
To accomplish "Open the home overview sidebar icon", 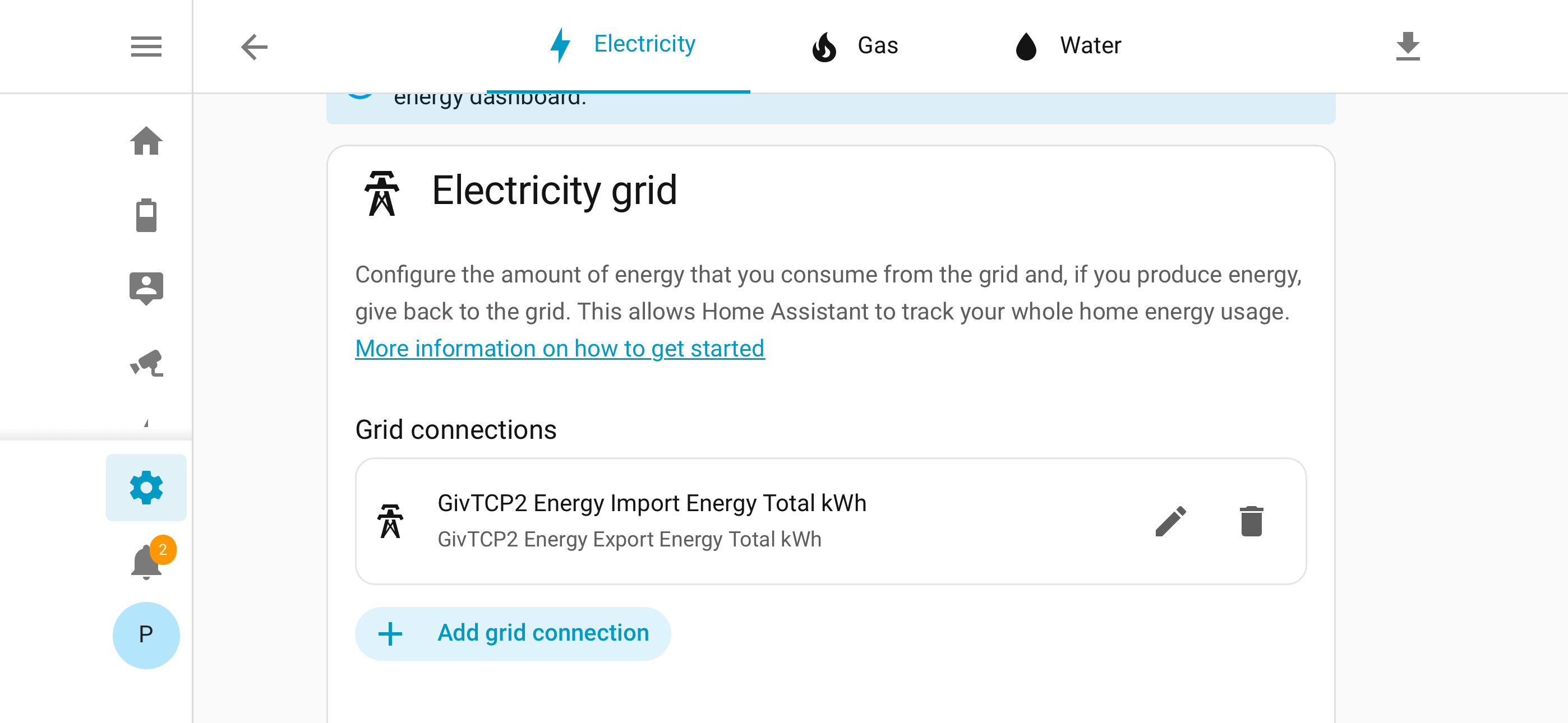I will click(146, 141).
